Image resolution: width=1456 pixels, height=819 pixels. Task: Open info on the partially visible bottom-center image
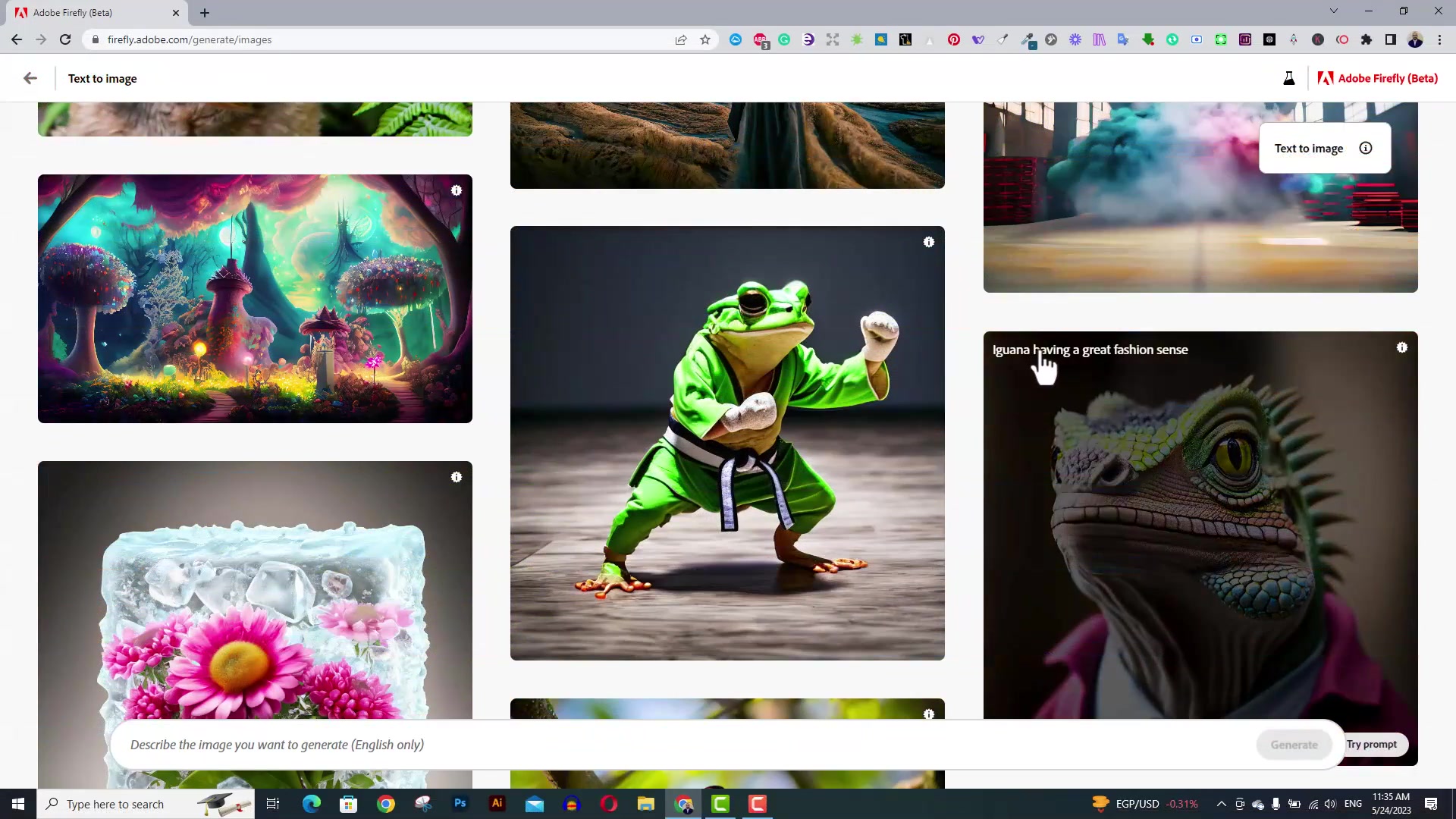929,714
